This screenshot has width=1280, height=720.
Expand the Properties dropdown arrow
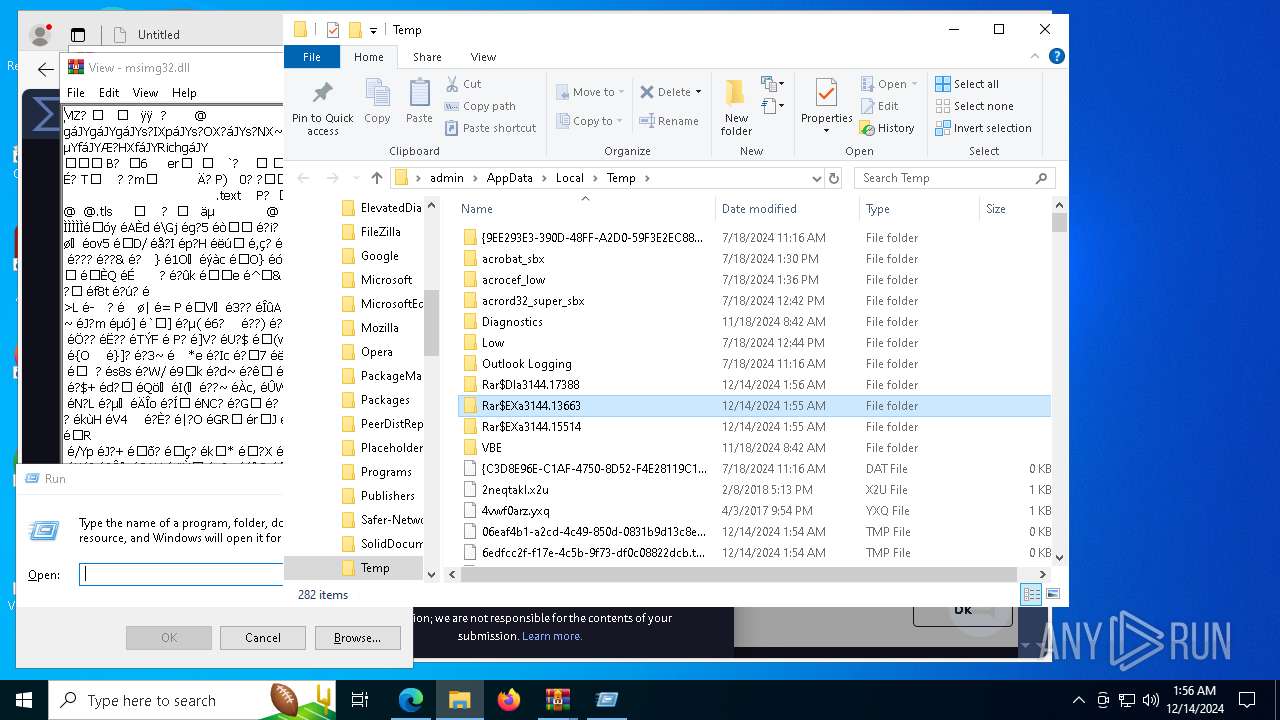(826, 131)
